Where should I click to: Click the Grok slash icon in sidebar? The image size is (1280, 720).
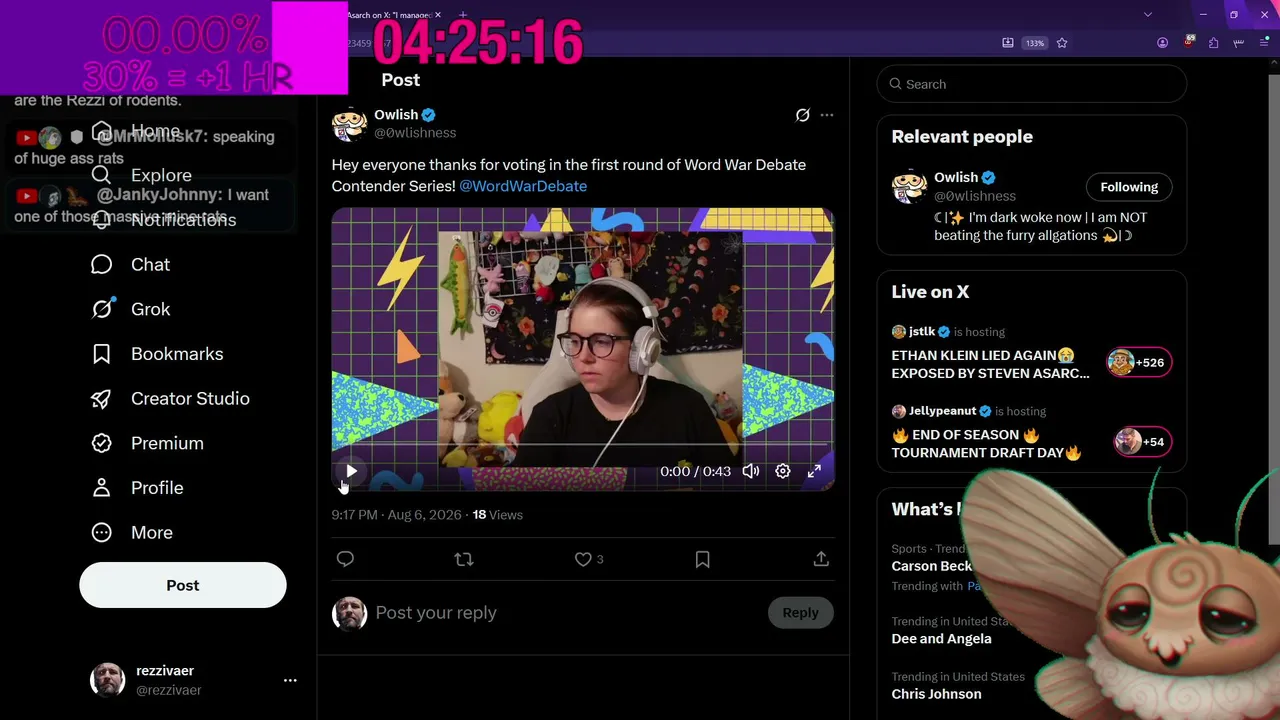tap(101, 309)
